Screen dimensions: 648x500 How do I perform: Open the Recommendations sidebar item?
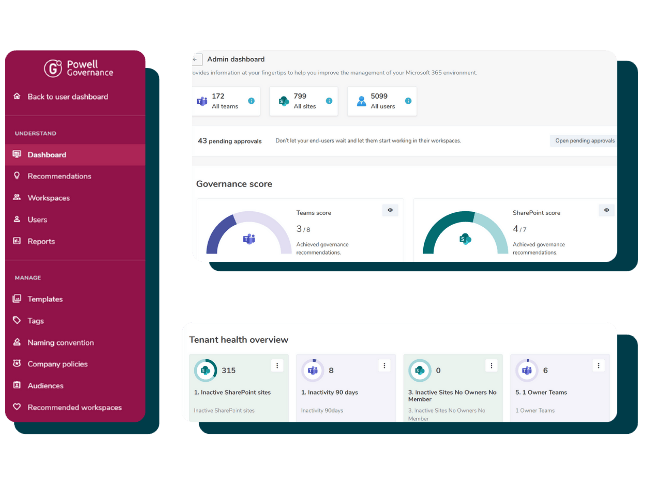59,176
